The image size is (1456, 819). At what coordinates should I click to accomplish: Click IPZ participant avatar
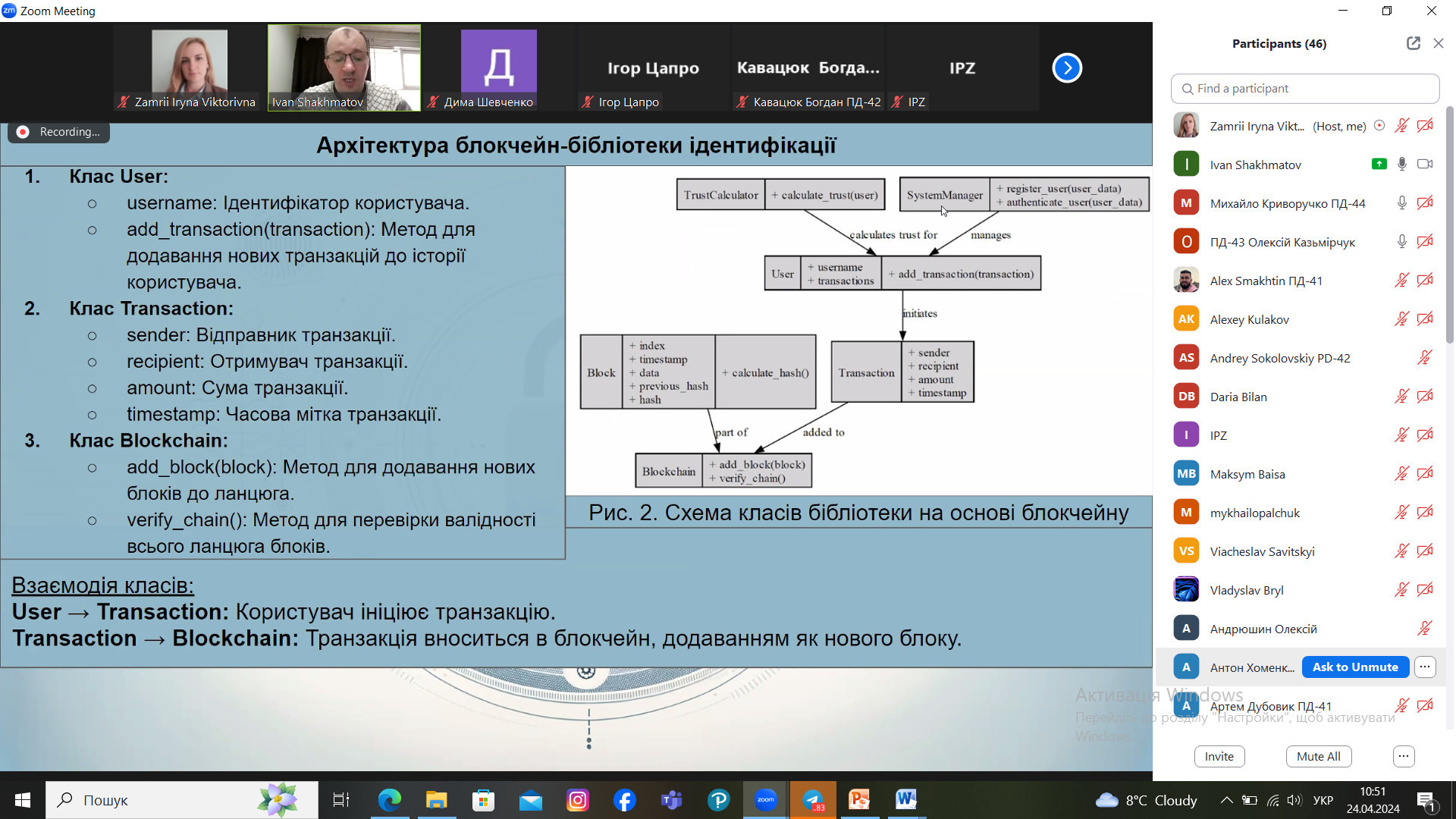[1186, 435]
